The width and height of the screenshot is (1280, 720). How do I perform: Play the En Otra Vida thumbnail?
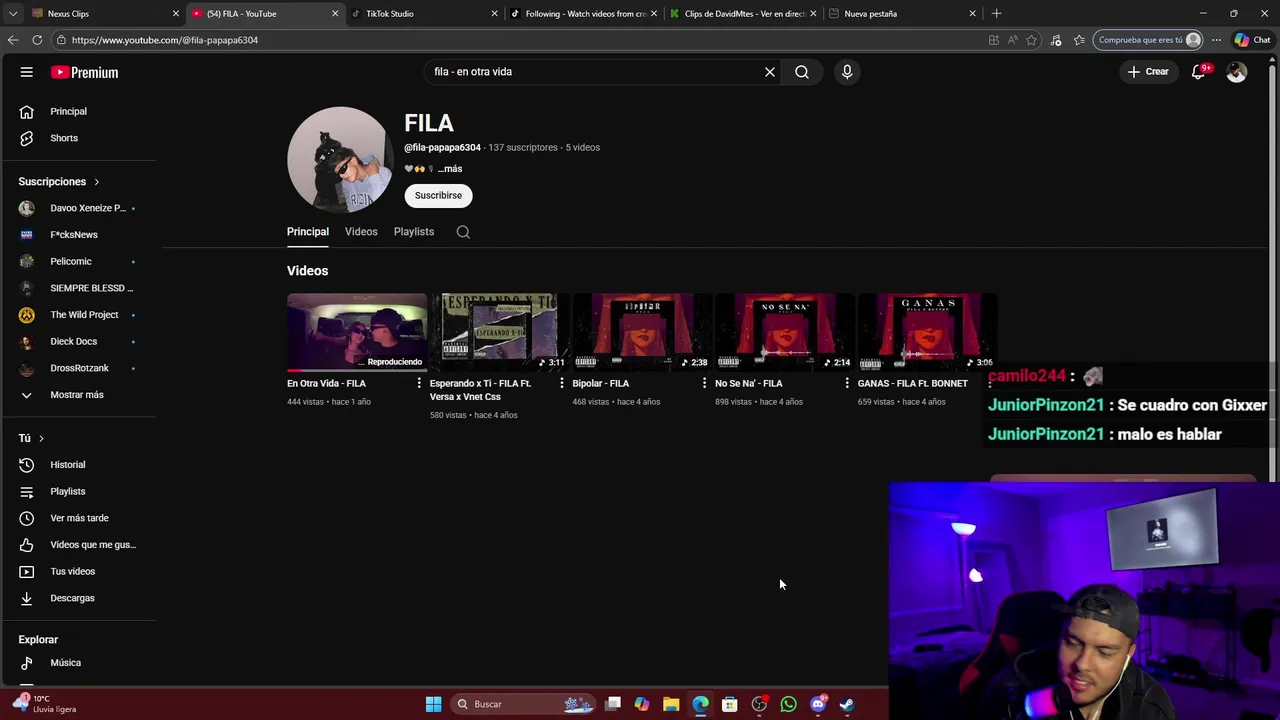pos(357,332)
